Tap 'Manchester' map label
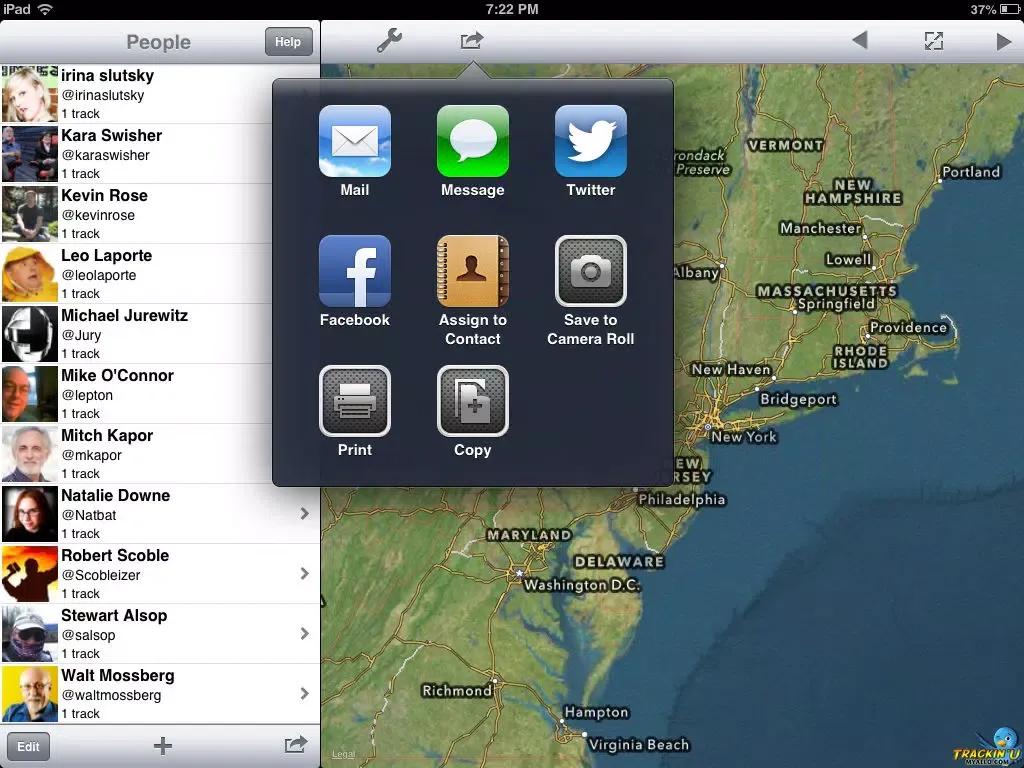This screenshot has width=1024, height=768. coord(820,229)
